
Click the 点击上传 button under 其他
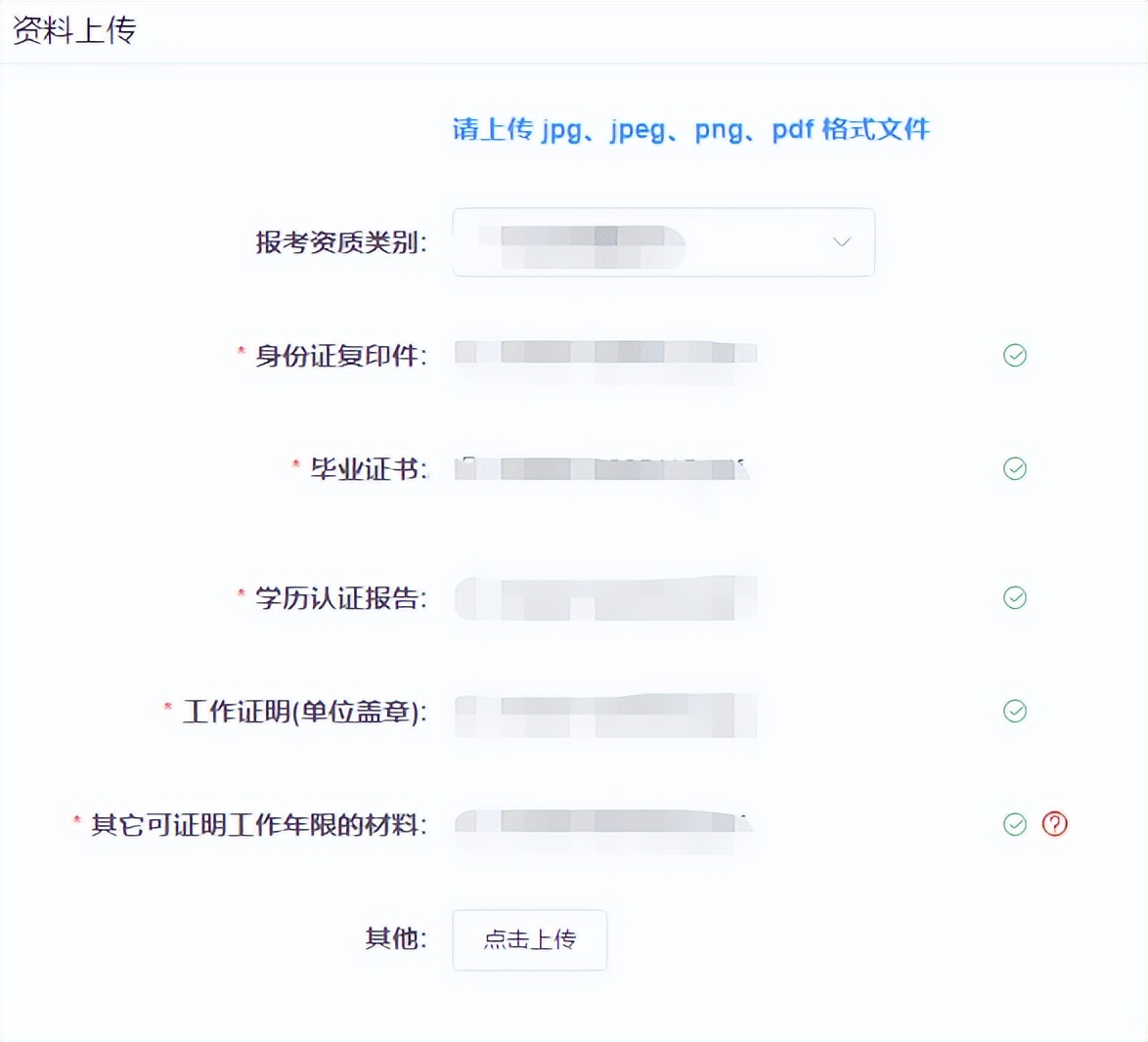(x=529, y=940)
